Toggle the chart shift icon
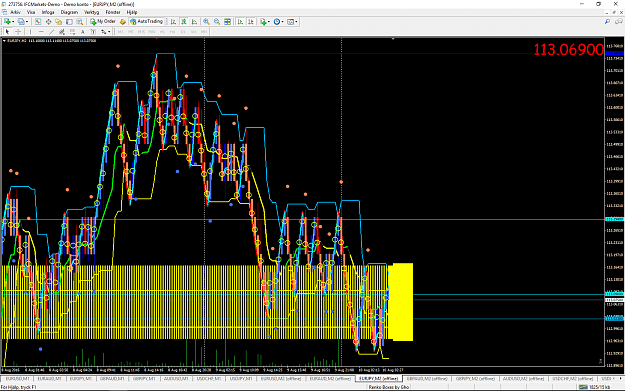Viewport: 625px width, 391px height. (x=251, y=22)
